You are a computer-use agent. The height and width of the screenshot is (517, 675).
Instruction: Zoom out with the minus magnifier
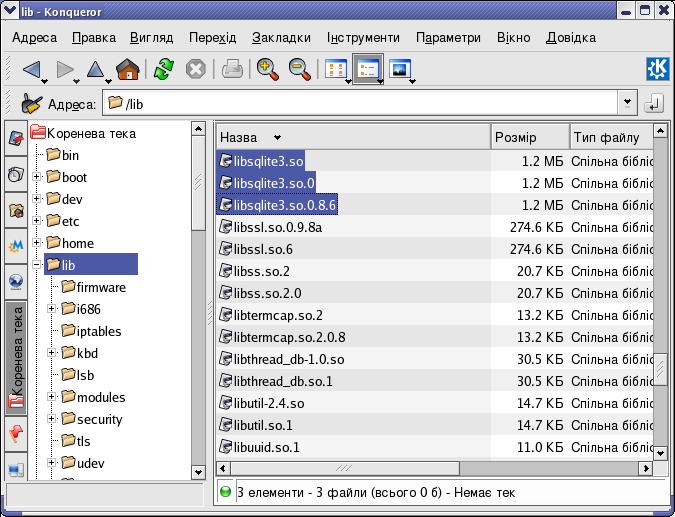coord(300,70)
